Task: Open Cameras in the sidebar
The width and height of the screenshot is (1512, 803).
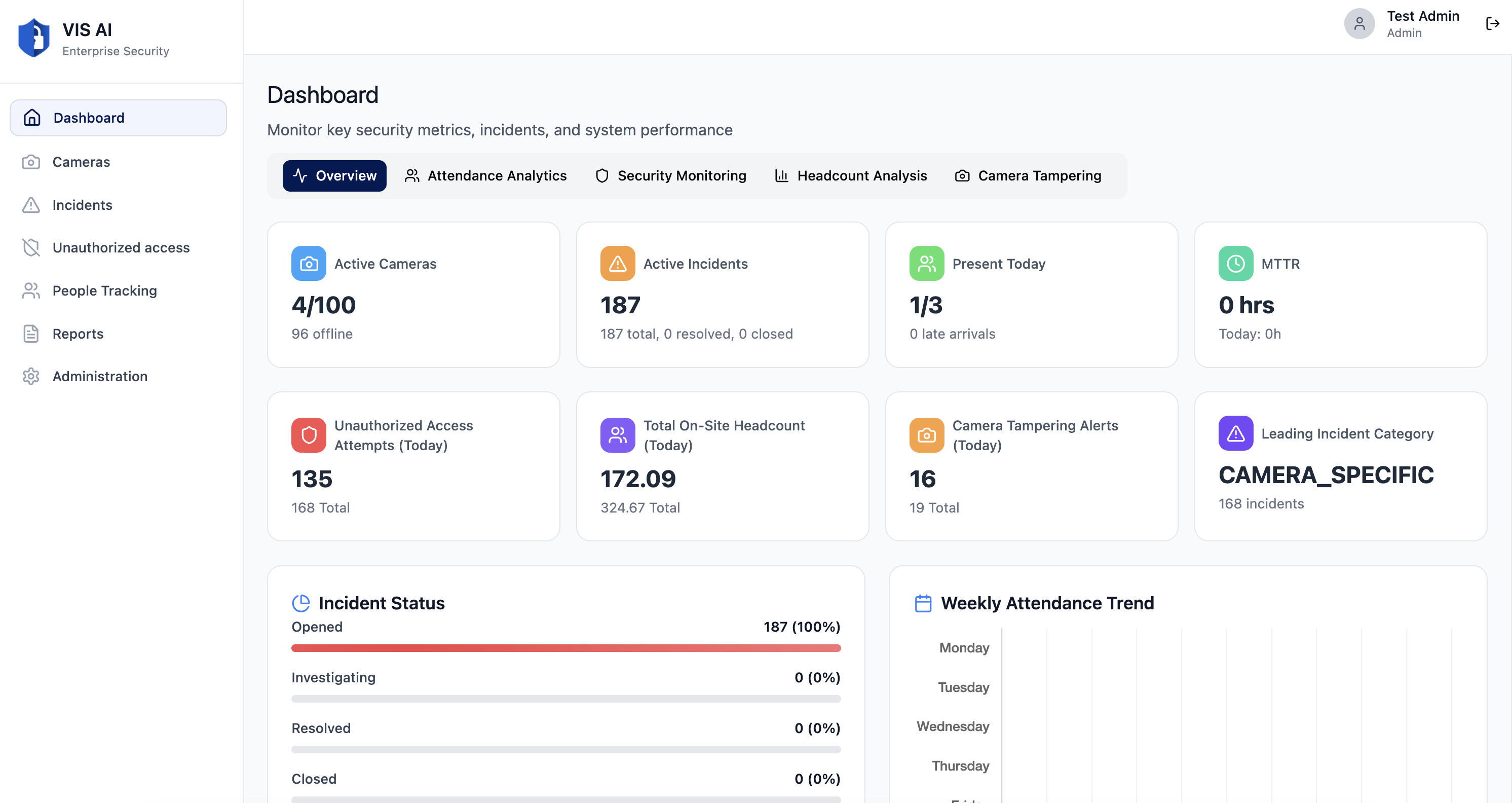Action: 81,162
